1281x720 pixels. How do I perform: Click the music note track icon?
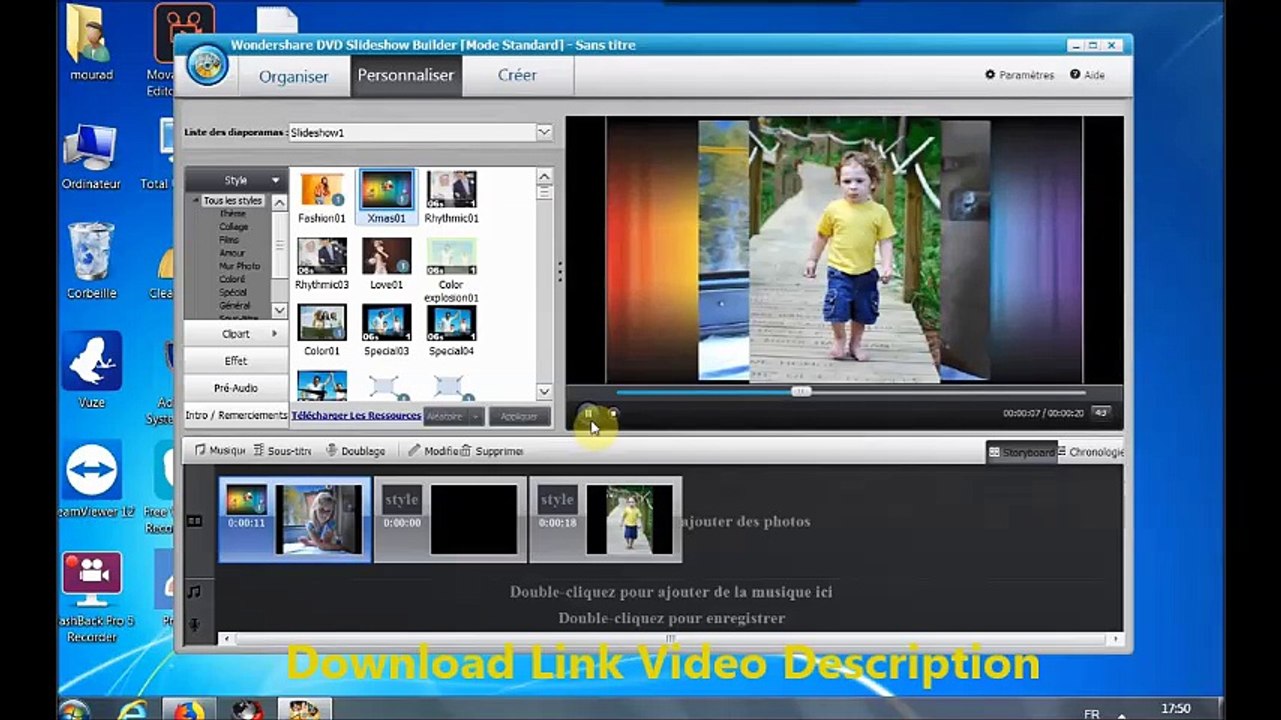195,592
